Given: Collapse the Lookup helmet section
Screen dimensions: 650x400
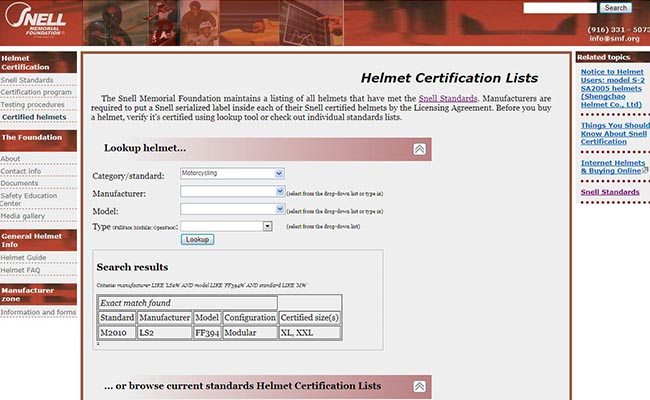Looking at the screenshot, I should [419, 149].
